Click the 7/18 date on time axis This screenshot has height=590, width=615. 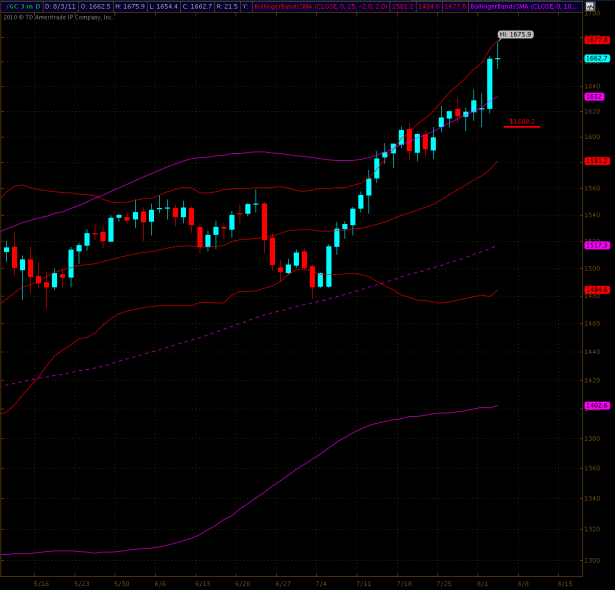pyautogui.click(x=404, y=584)
